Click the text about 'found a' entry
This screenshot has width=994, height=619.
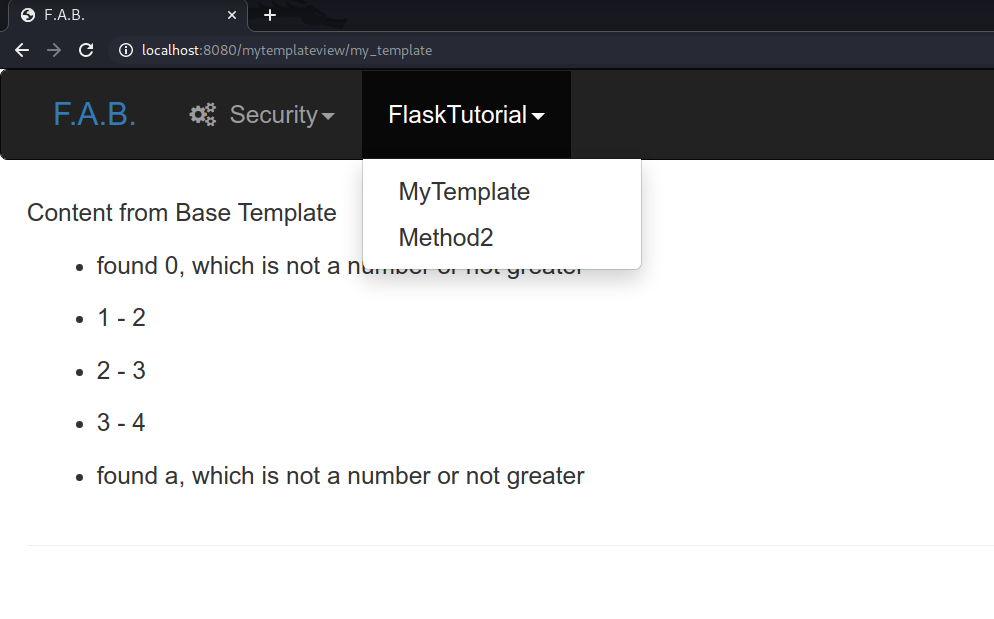pos(340,475)
